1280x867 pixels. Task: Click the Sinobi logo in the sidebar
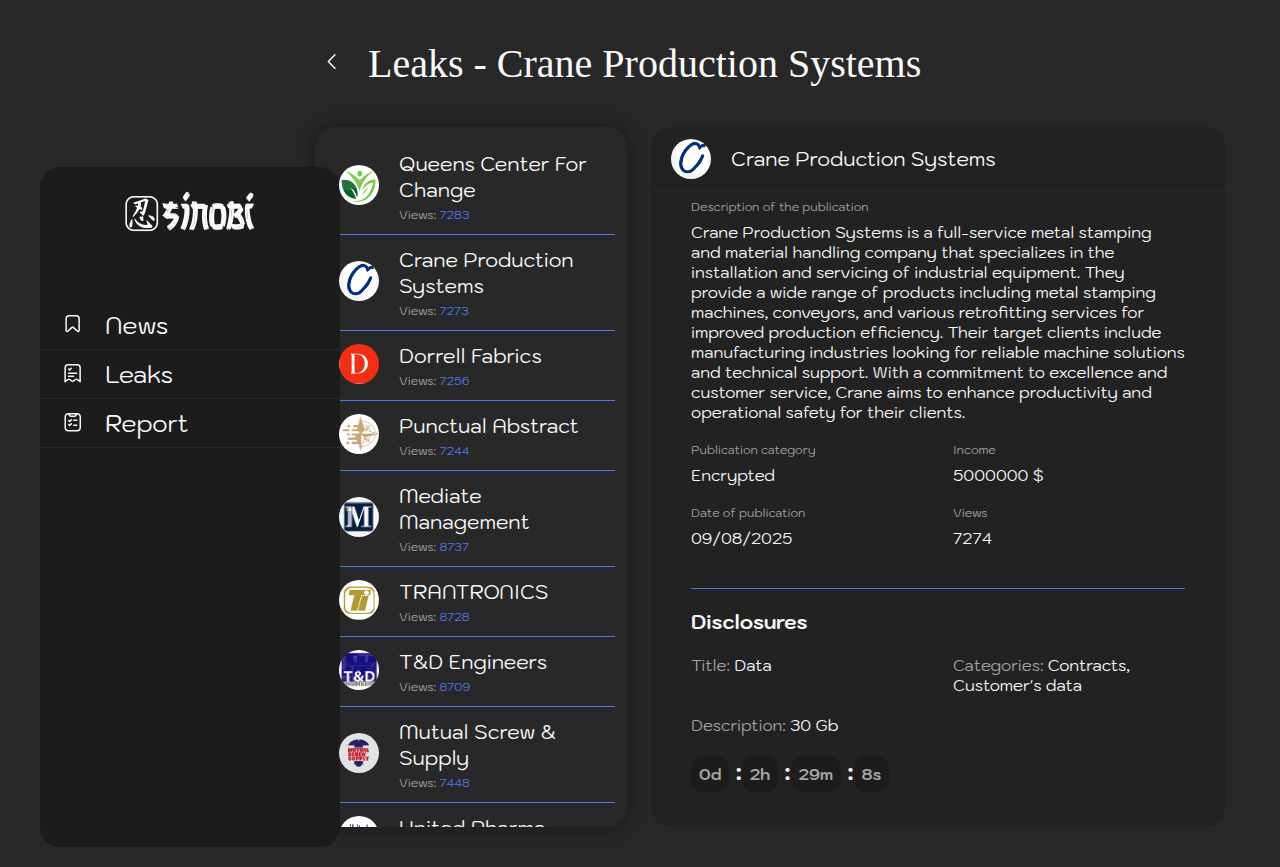[x=190, y=212]
